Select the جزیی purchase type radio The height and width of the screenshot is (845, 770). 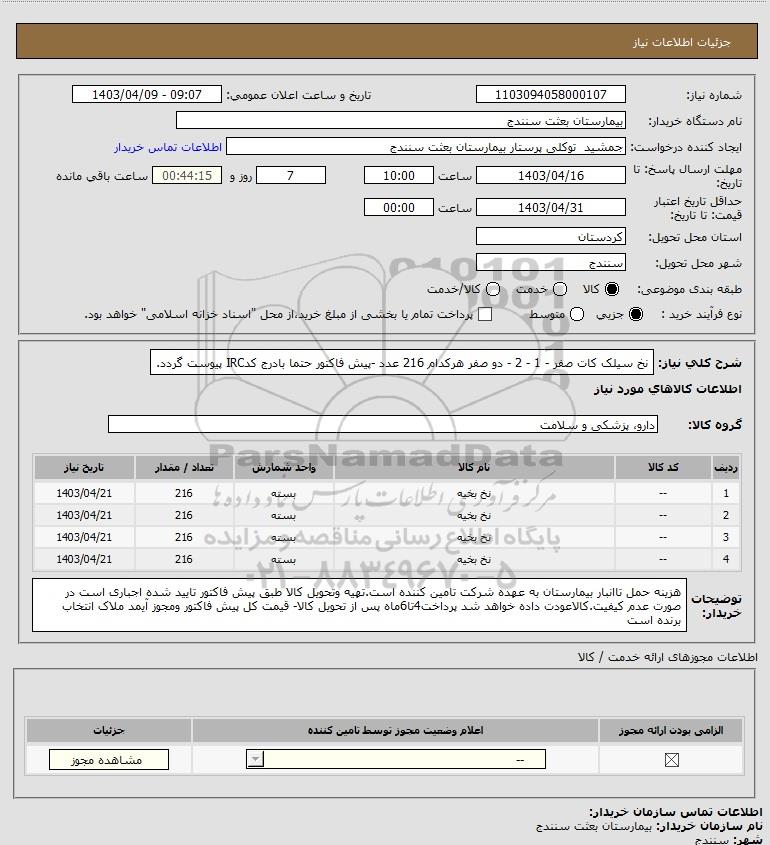point(636,314)
